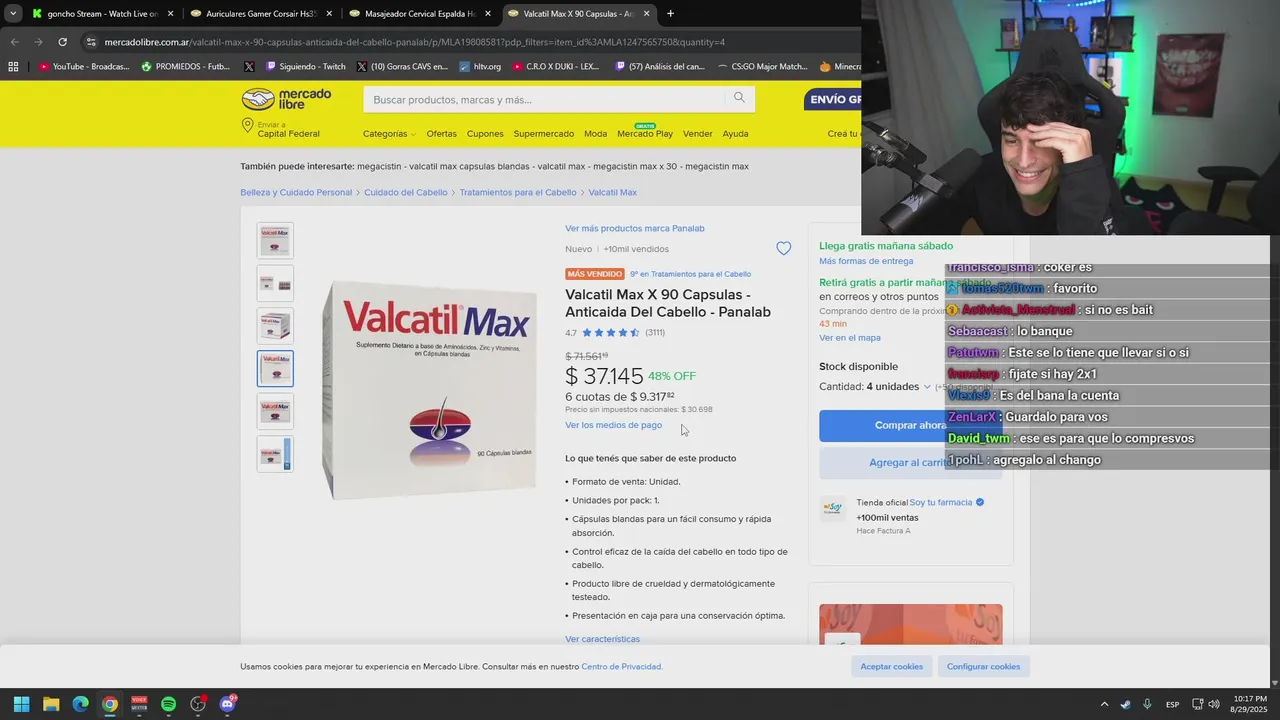The width and height of the screenshot is (1280, 720).
Task: Click the browser address bar URL
Action: (414, 42)
